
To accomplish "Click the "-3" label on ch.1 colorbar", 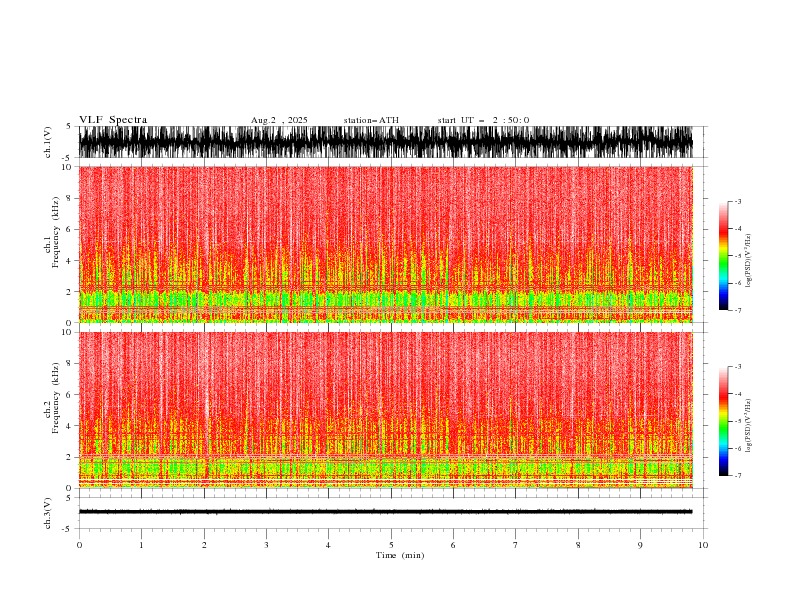I will pyautogui.click(x=738, y=201).
